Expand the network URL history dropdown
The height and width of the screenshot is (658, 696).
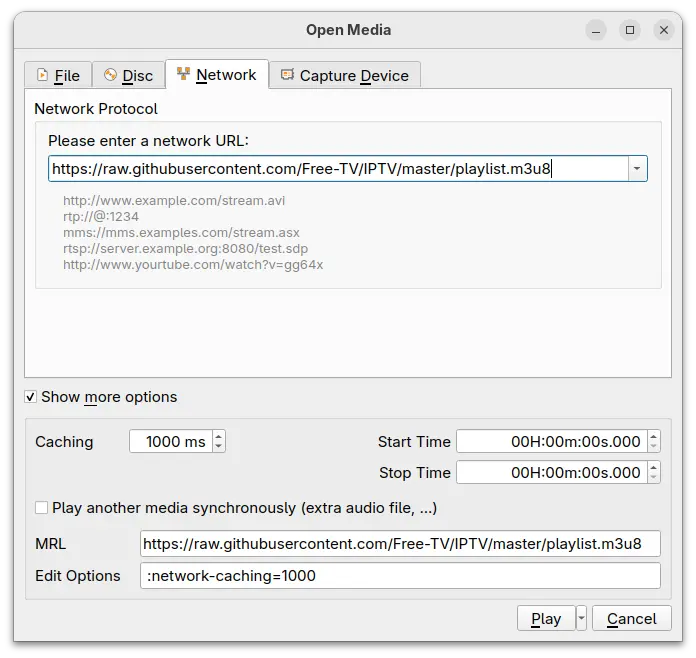pyautogui.click(x=637, y=169)
